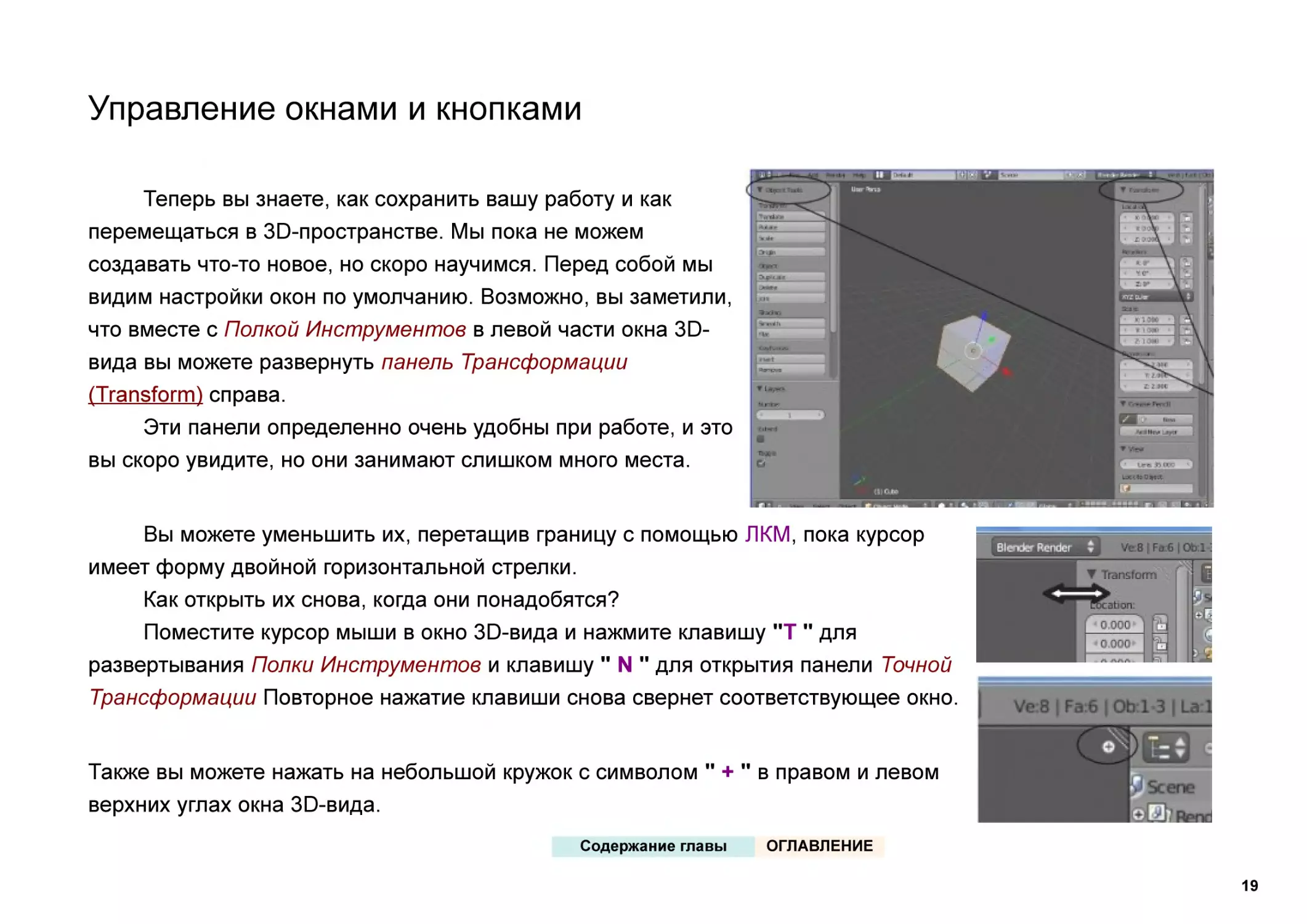The width and height of the screenshot is (1307, 924).
Task: Click the Ve:8 | Fa:6 | Ob:1-3 stats text
Action: tap(1089, 706)
